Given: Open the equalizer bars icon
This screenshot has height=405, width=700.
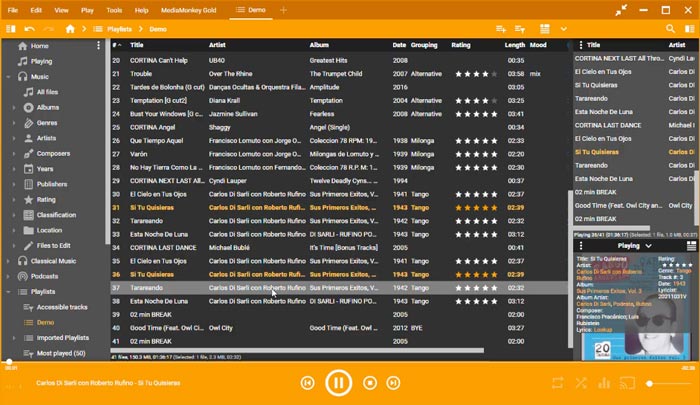Looking at the screenshot, I should pyautogui.click(x=604, y=383).
